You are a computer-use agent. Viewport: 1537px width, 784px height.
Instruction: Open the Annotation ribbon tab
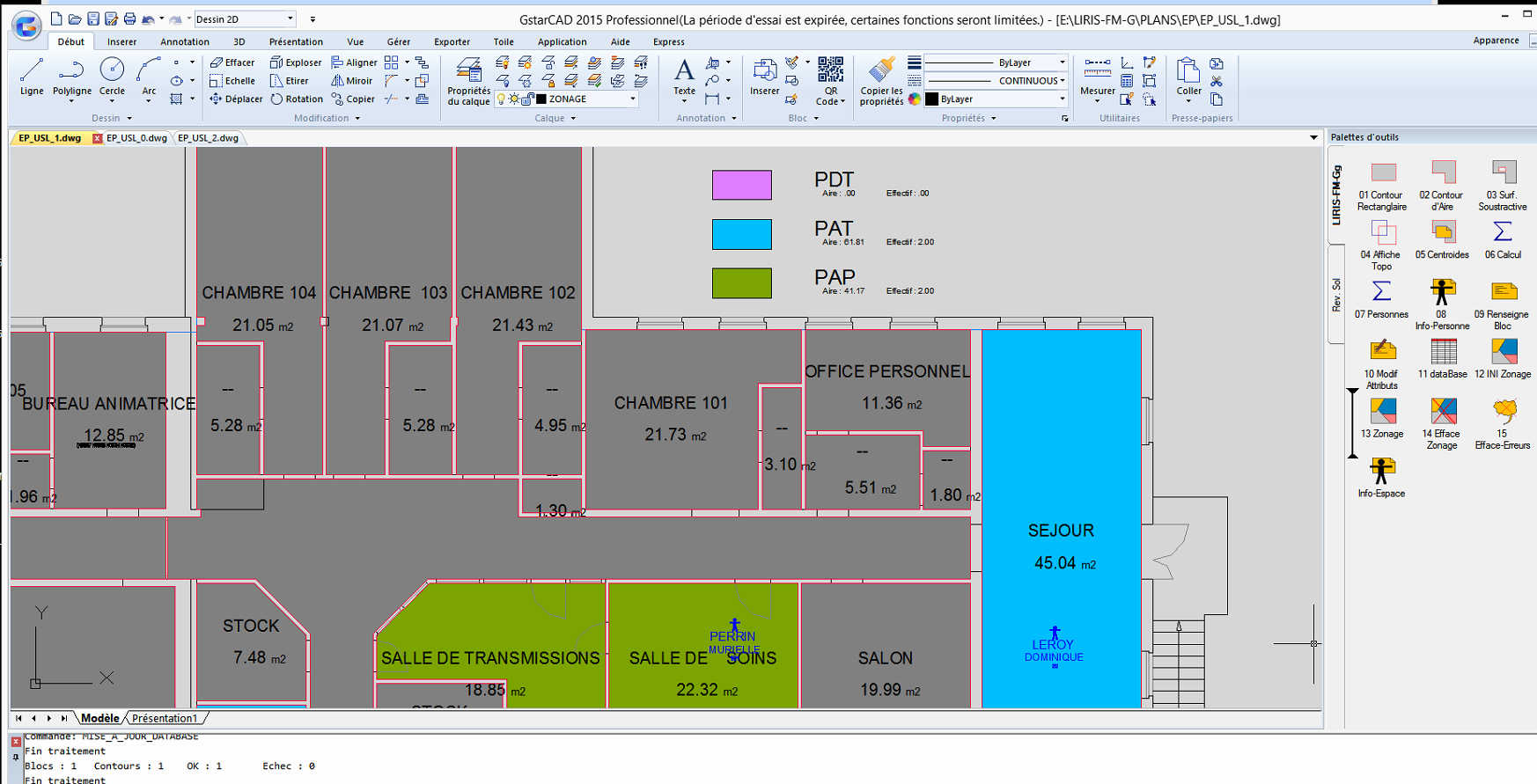click(184, 41)
